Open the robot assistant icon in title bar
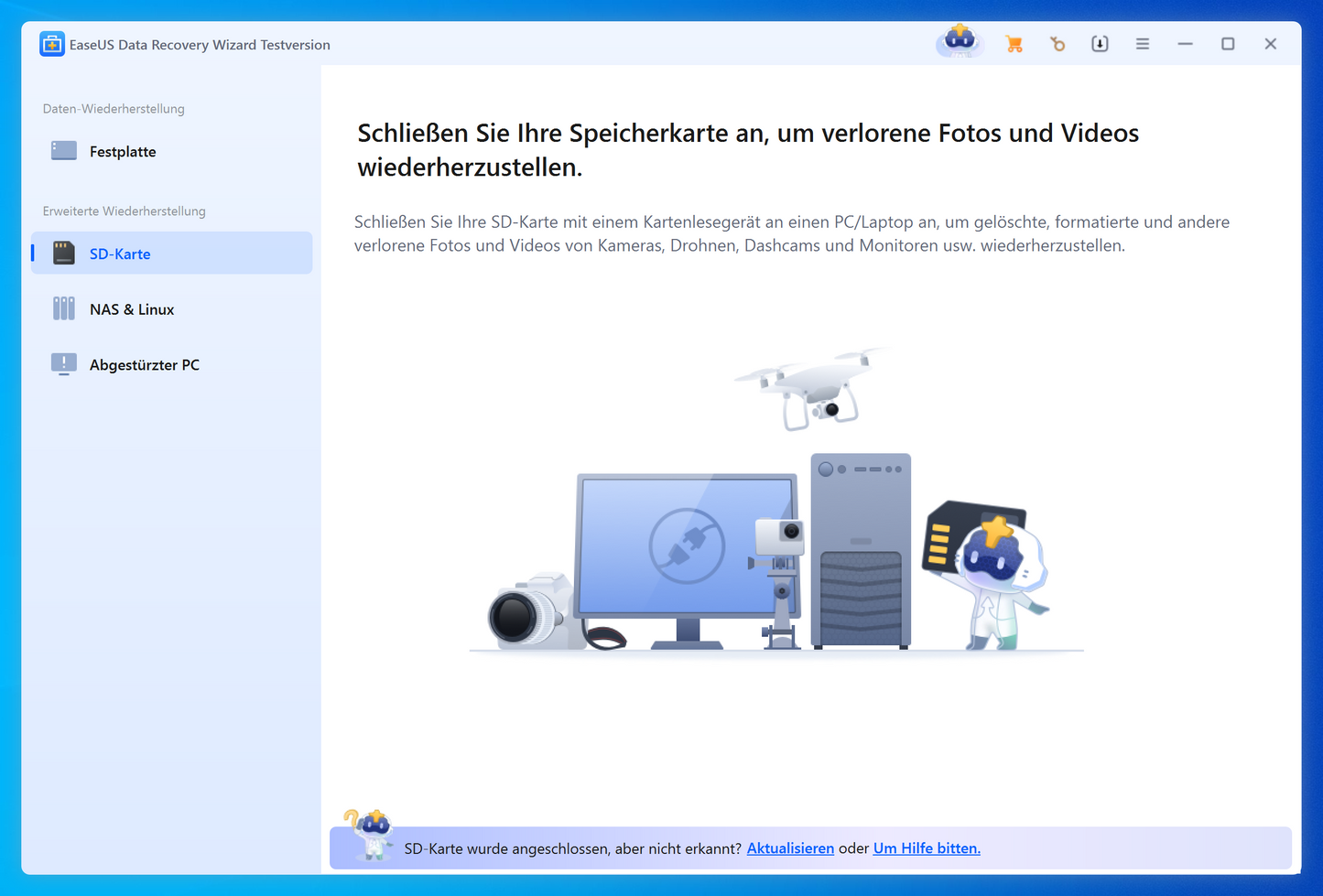This screenshot has width=1323, height=896. [960, 41]
